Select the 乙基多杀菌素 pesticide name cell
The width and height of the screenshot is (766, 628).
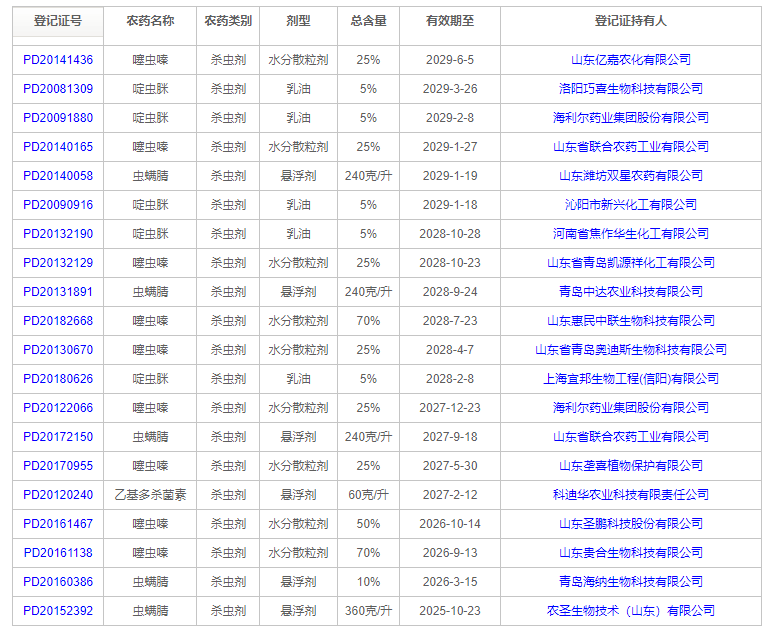pos(150,495)
